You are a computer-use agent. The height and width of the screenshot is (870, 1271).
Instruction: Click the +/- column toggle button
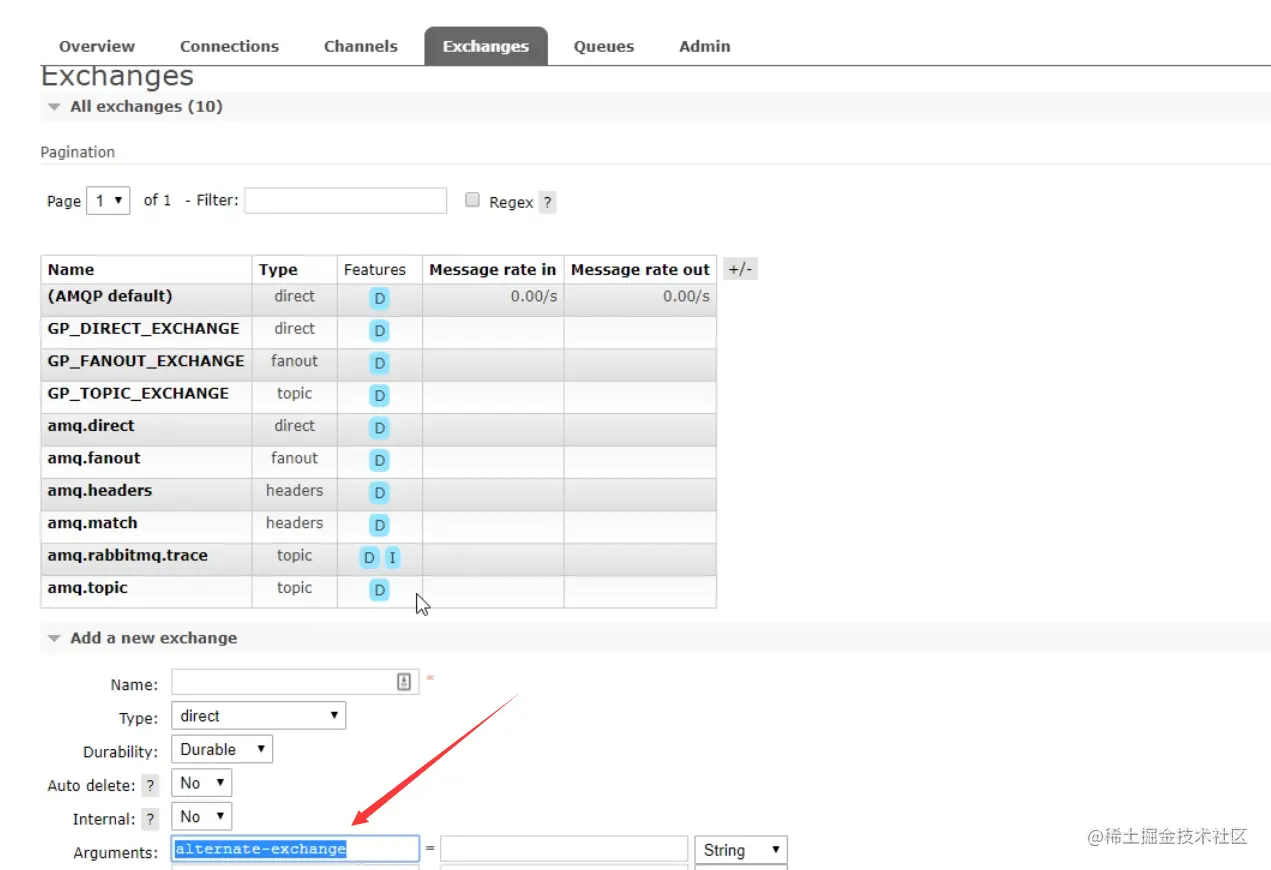(x=740, y=269)
